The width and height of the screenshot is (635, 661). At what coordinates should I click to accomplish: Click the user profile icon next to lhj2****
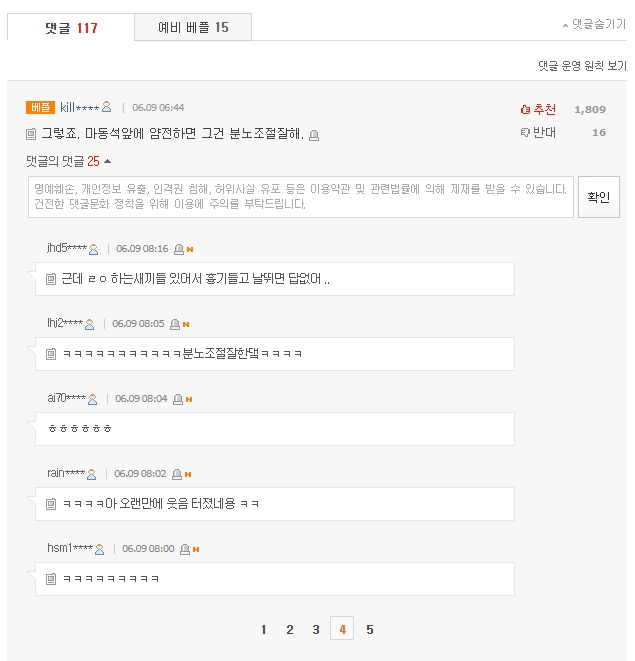pos(89,324)
